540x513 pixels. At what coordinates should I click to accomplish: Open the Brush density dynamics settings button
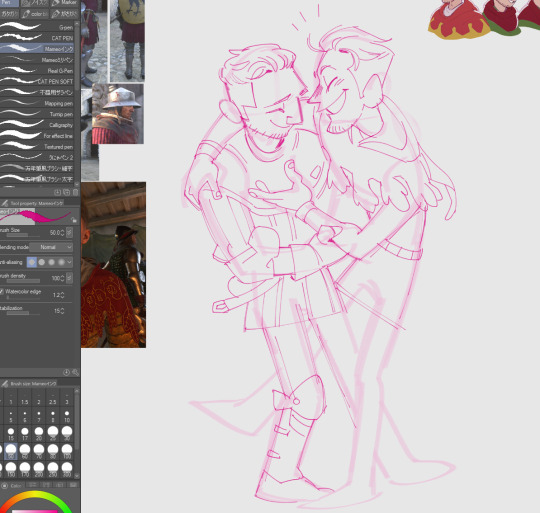pos(70,278)
